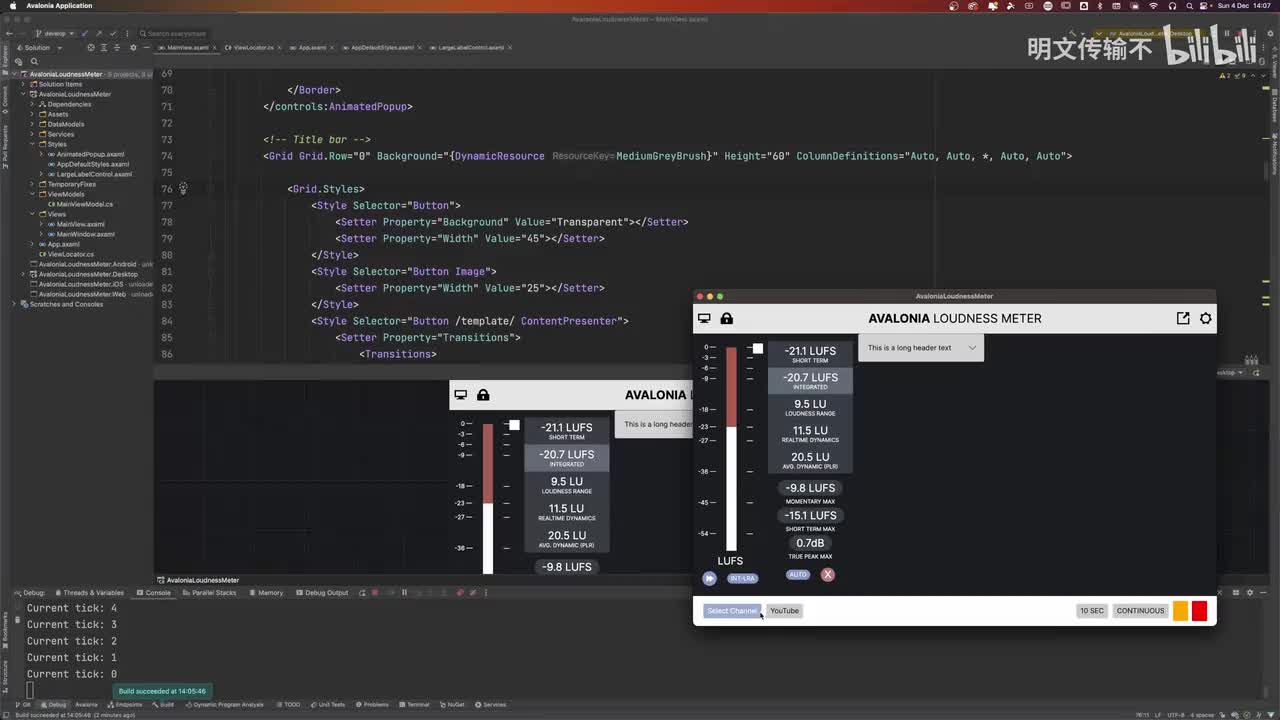Expand the Dependencies node
This screenshot has width=1280, height=720.
click(32, 104)
